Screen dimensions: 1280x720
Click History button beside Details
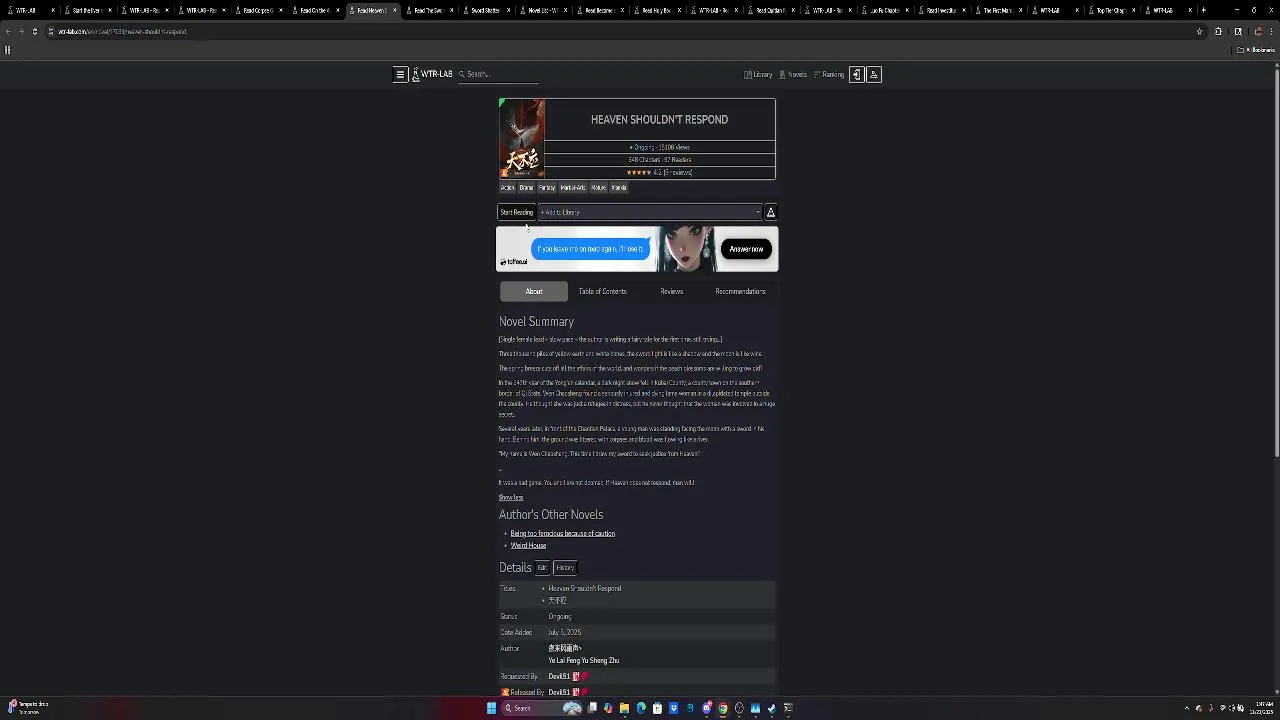pos(565,567)
